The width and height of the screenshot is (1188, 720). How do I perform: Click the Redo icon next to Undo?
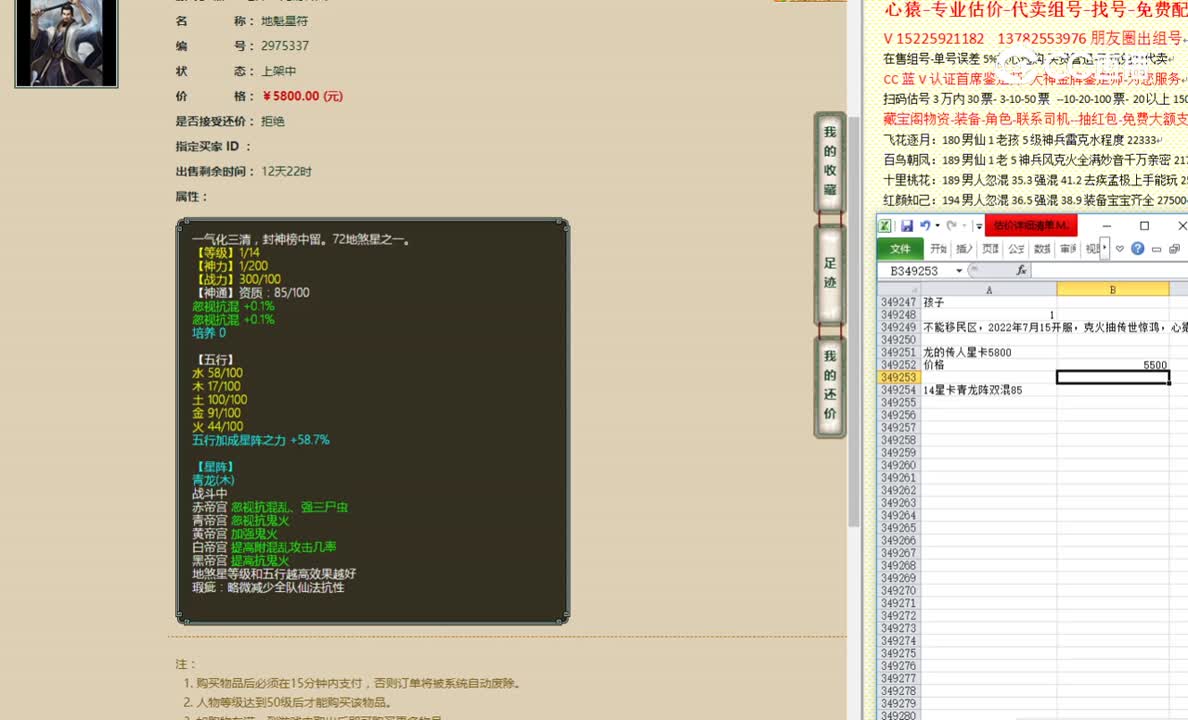[x=951, y=226]
